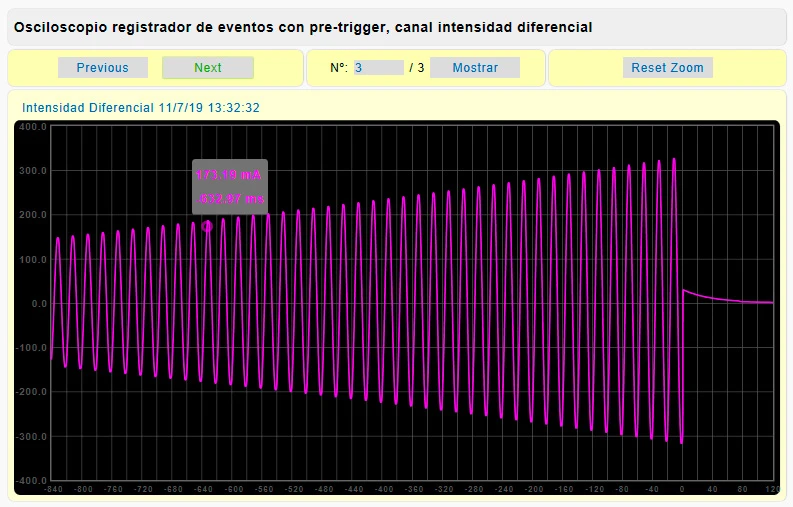The image size is (793, 507).
Task: Click the magenta data point marker on waveform
Action: tap(207, 226)
